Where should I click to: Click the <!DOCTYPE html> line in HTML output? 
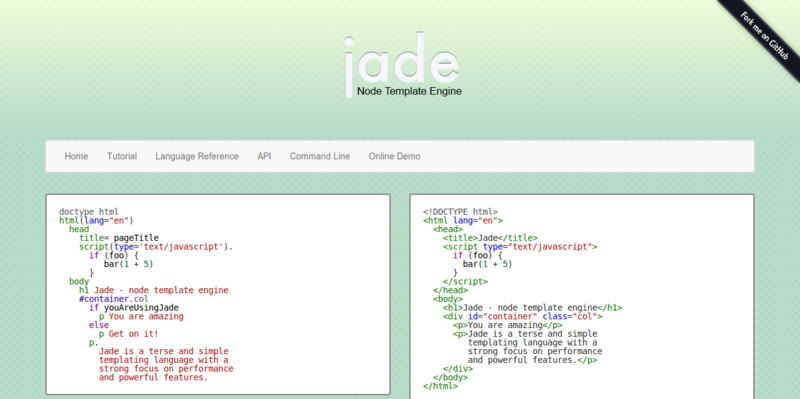tap(460, 212)
